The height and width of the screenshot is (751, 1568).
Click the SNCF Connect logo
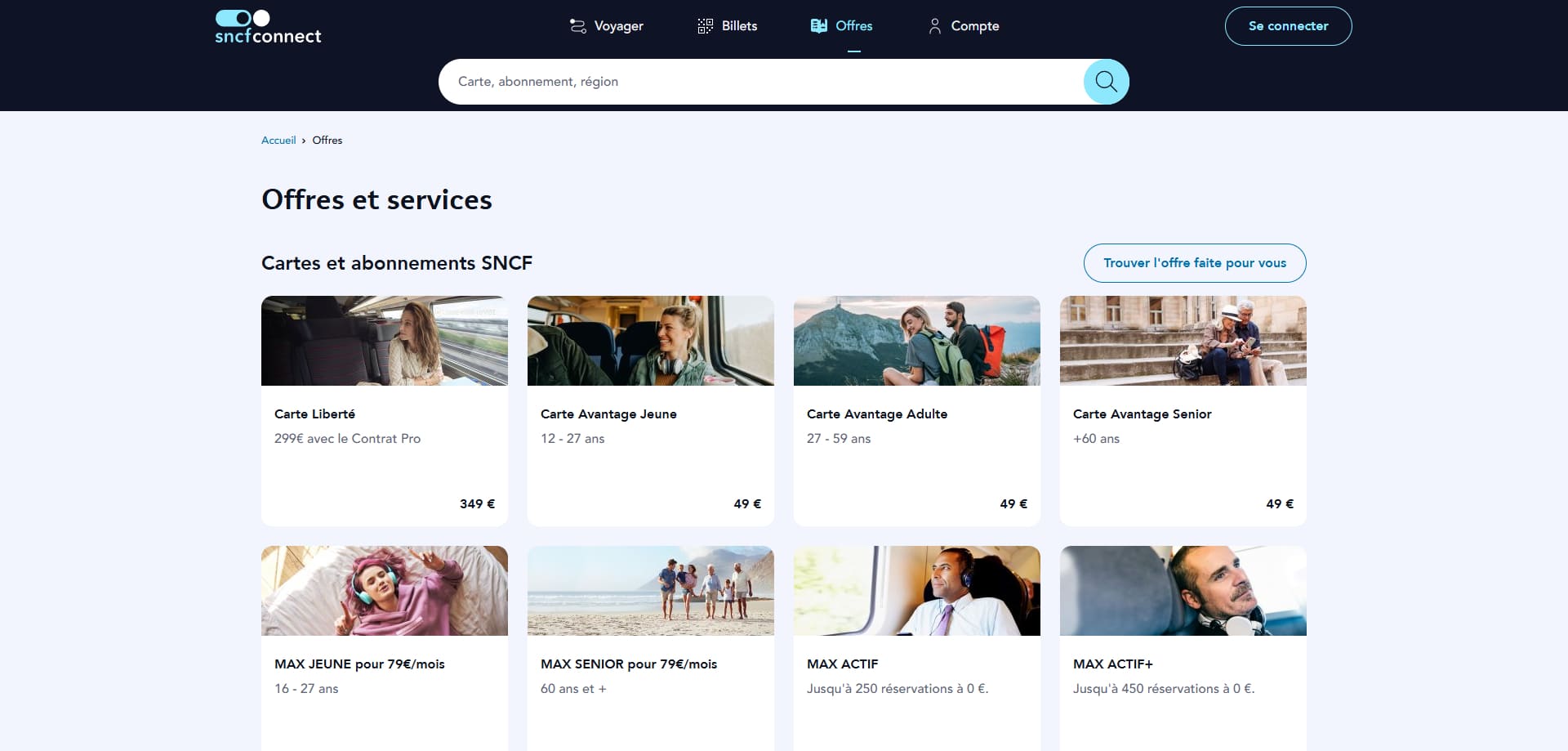tap(268, 27)
